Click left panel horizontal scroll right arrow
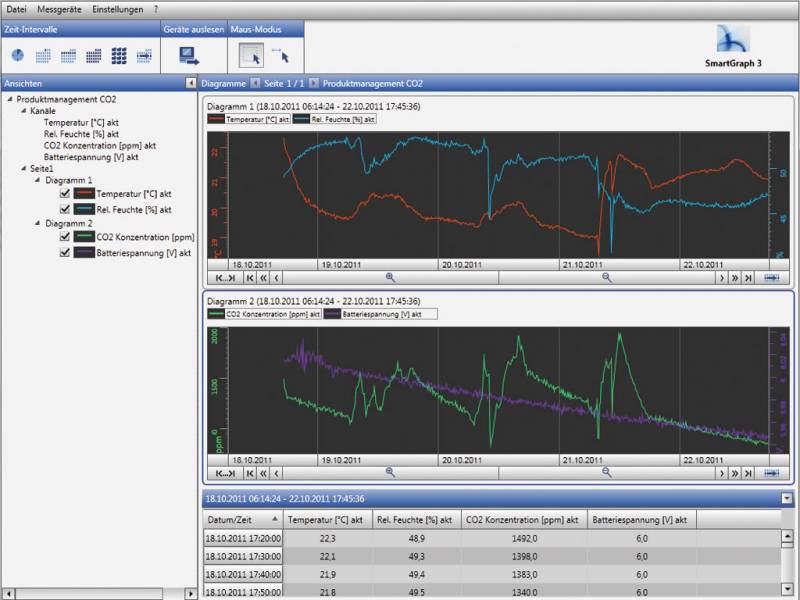This screenshot has height=600, width=800. (x=190, y=594)
